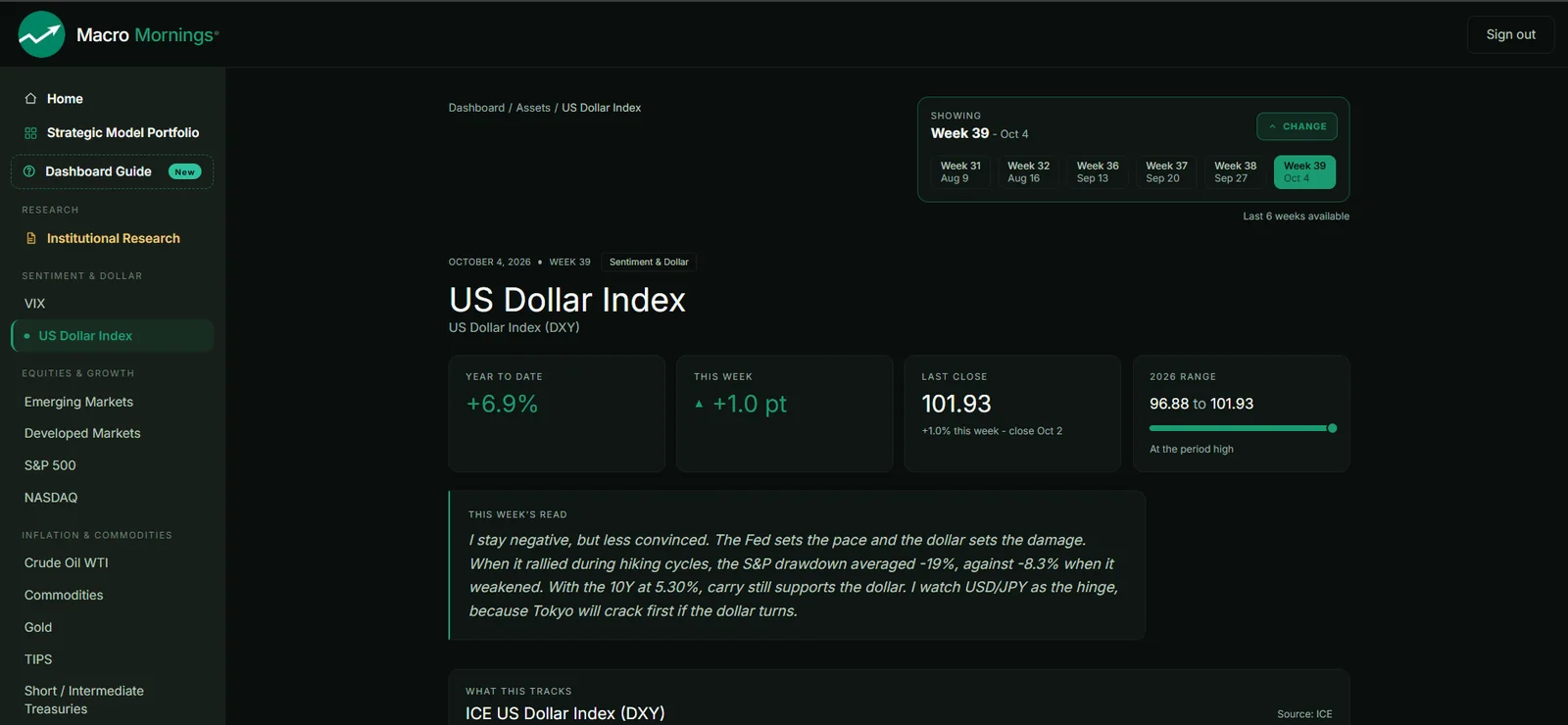Click 'Last 6 weeks available' note
The height and width of the screenshot is (725, 1568).
coord(1296,217)
